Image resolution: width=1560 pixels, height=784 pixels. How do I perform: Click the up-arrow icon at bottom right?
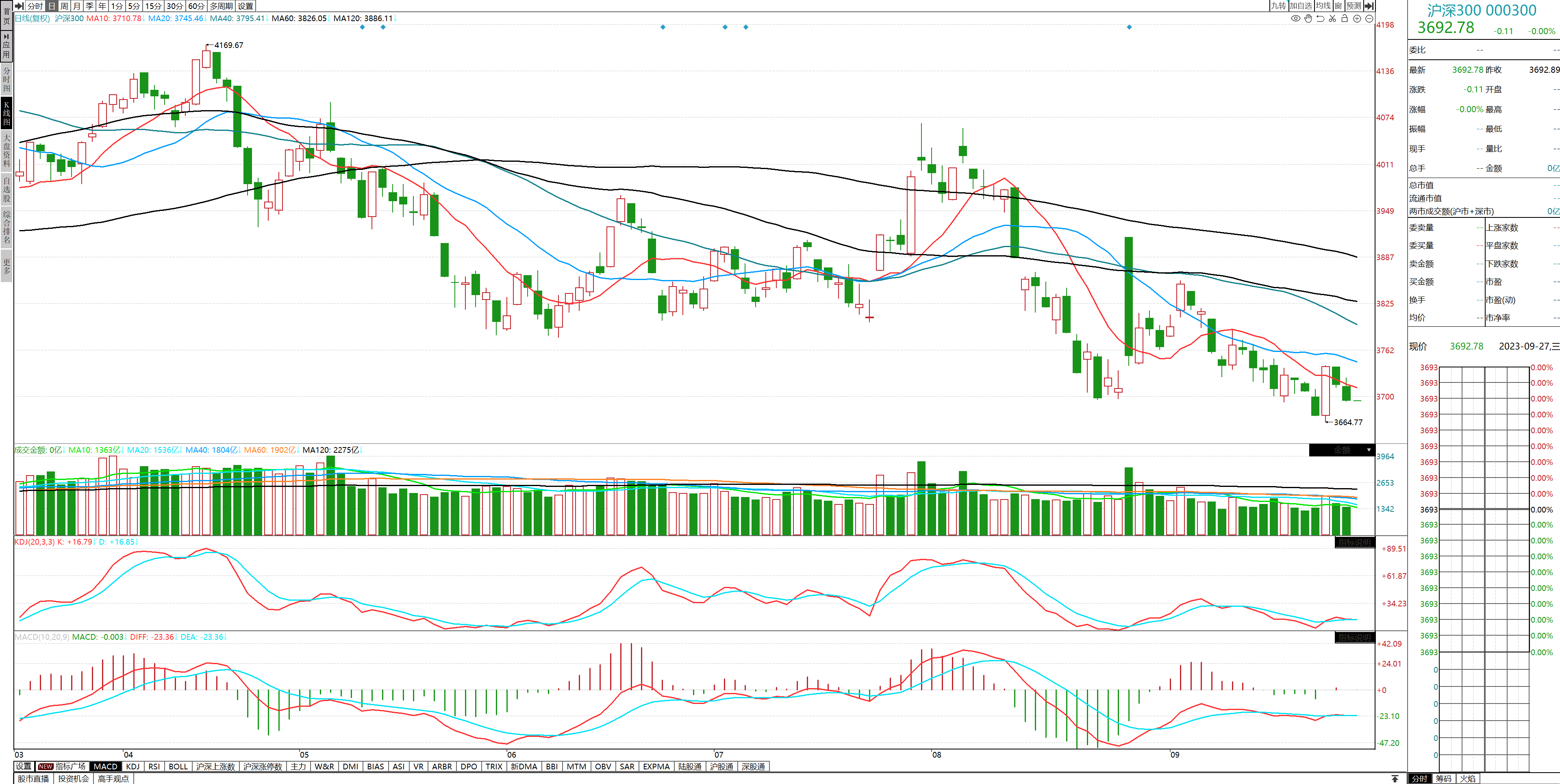[x=1395, y=779]
